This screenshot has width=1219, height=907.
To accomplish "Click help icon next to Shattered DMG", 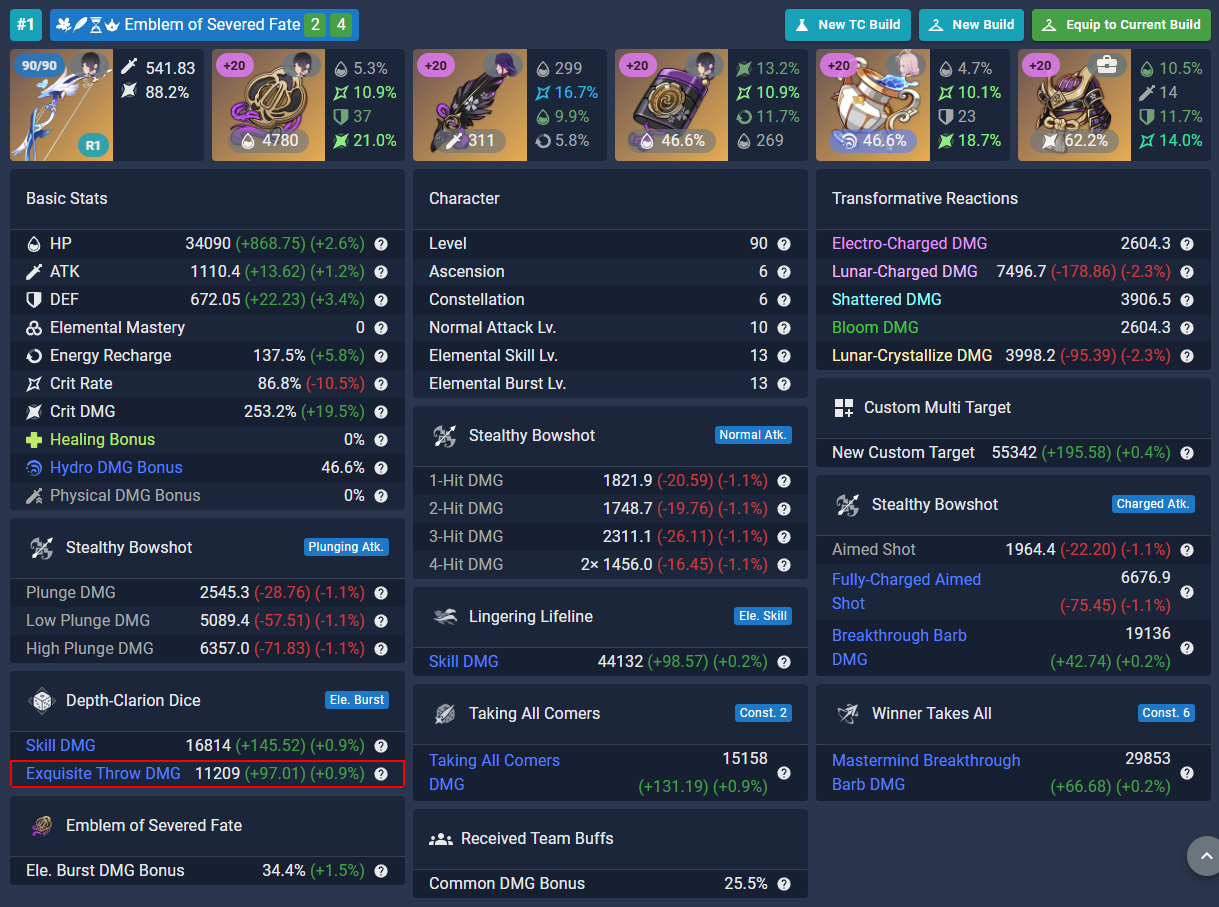I will 1187,300.
